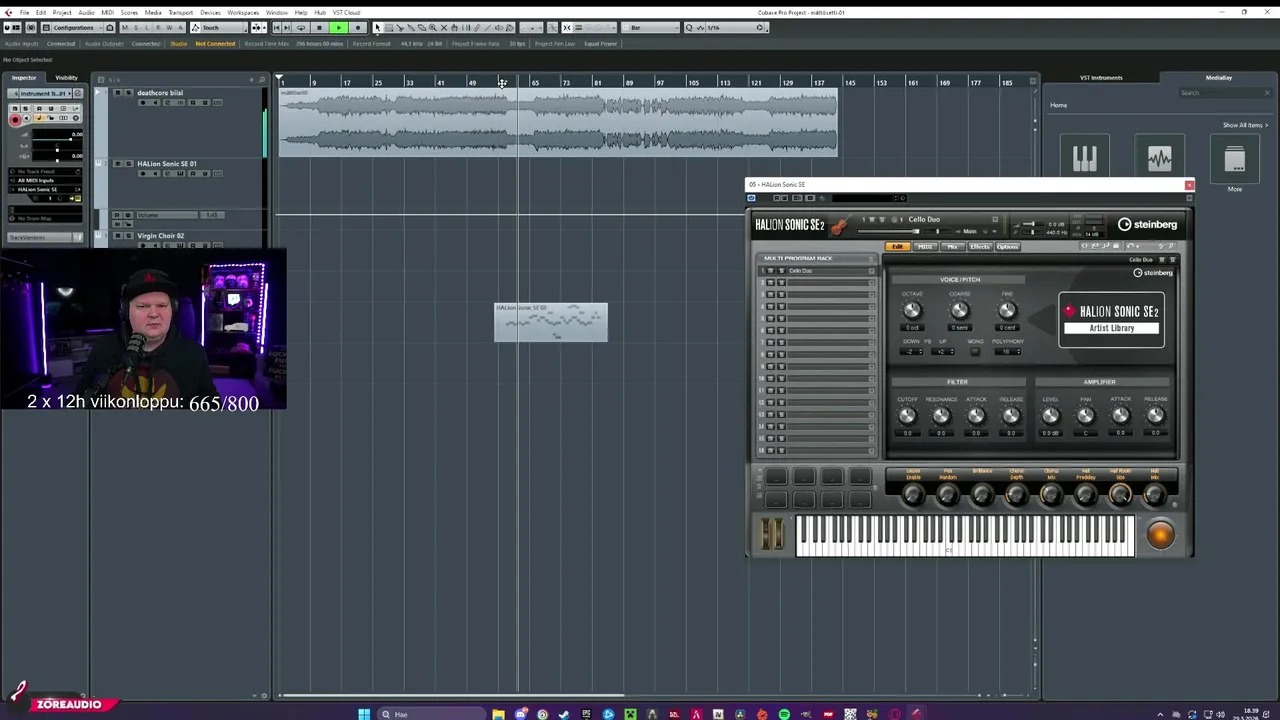This screenshot has height=720, width=1280.
Task: Open the Devices menu
Action: tap(210, 12)
